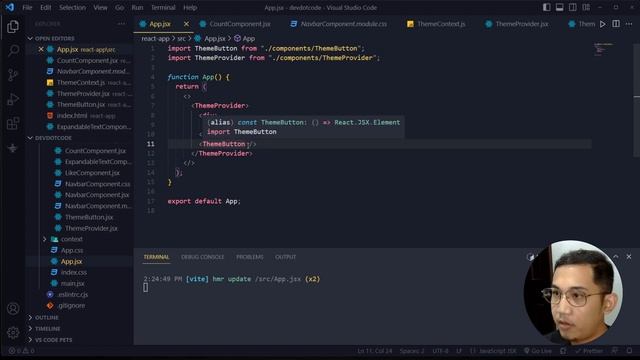Select the Problems panel tab

(x=249, y=257)
